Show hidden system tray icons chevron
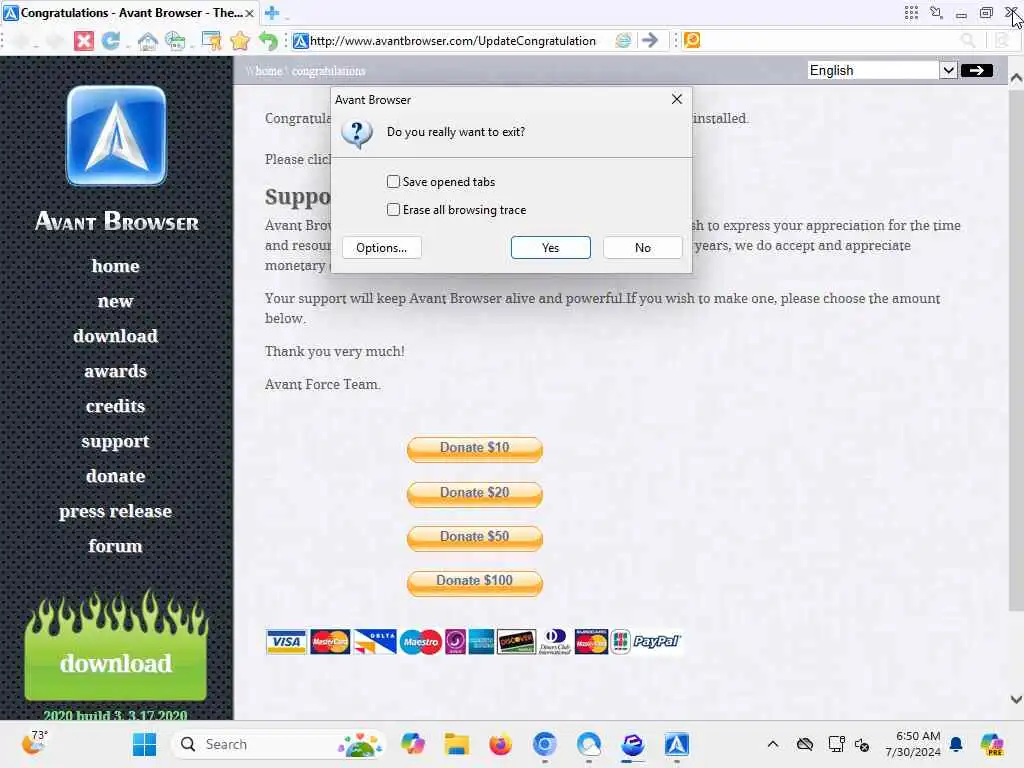The width and height of the screenshot is (1024, 768). pyautogui.click(x=773, y=744)
